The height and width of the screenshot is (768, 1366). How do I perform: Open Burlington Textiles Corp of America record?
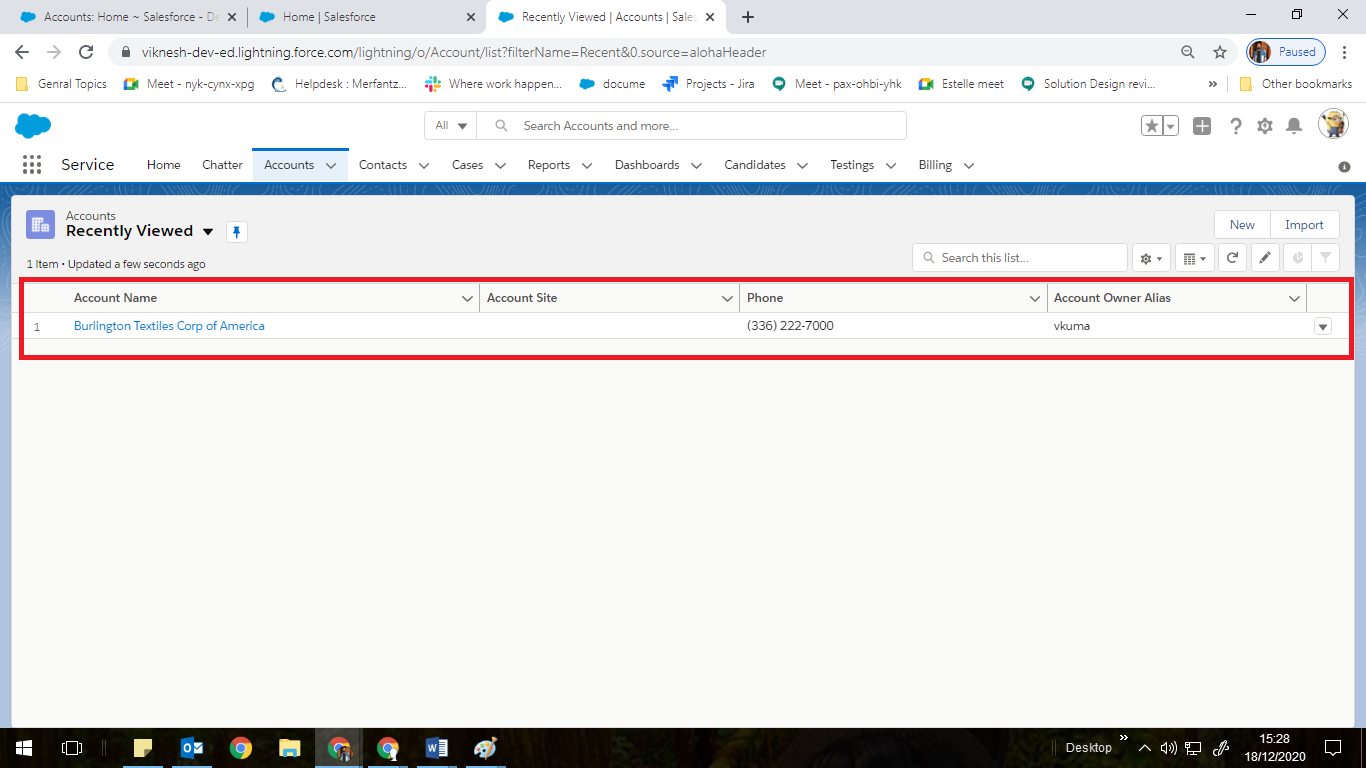click(x=168, y=325)
